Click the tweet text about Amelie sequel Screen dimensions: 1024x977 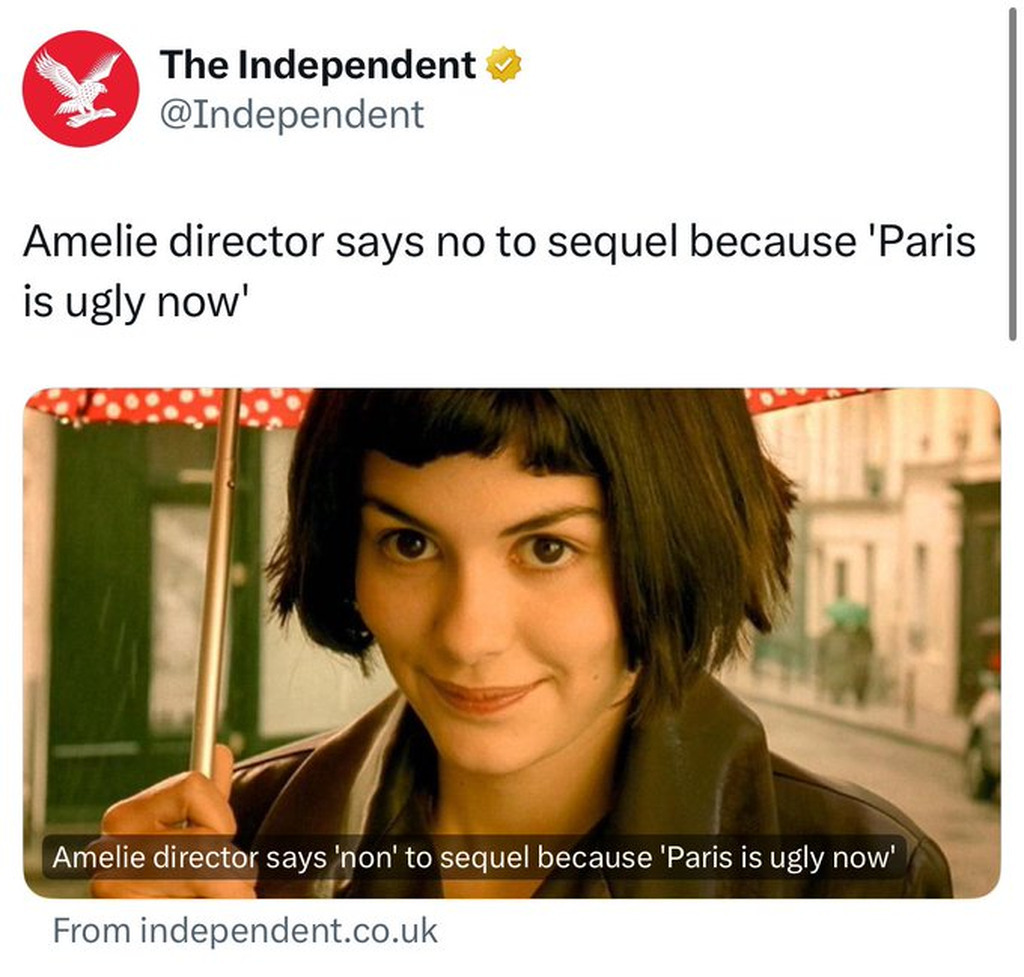coord(499,271)
